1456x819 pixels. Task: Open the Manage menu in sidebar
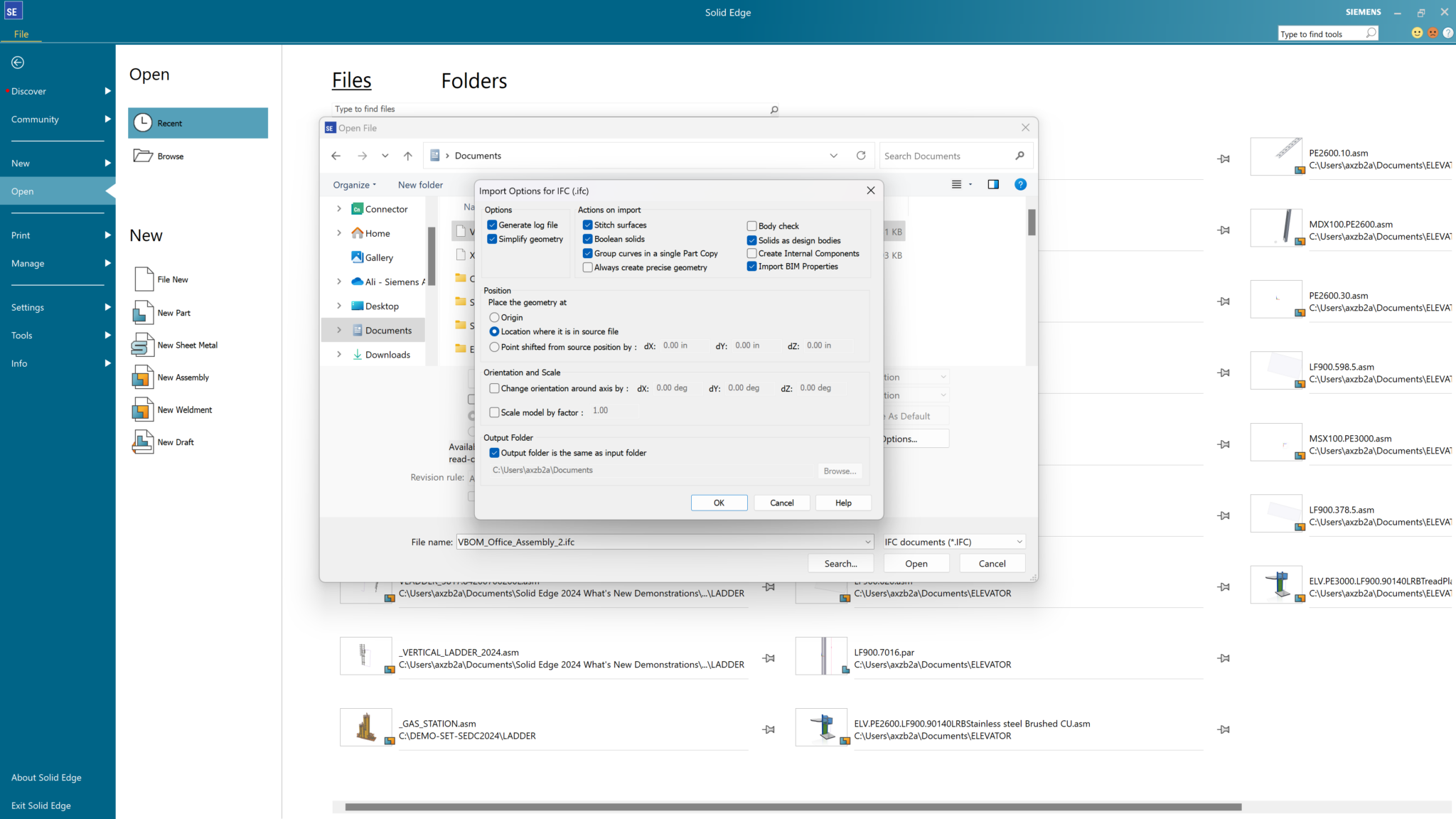[27, 263]
